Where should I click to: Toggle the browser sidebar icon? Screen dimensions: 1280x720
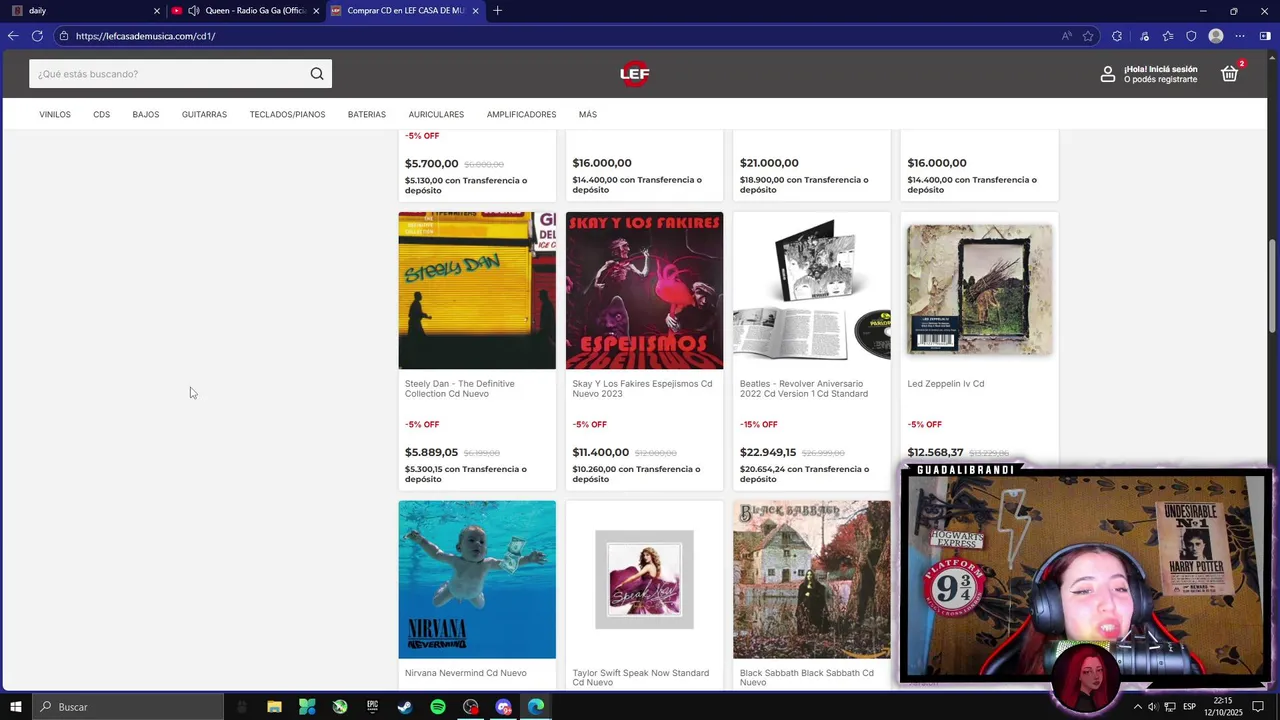[x=1265, y=36]
